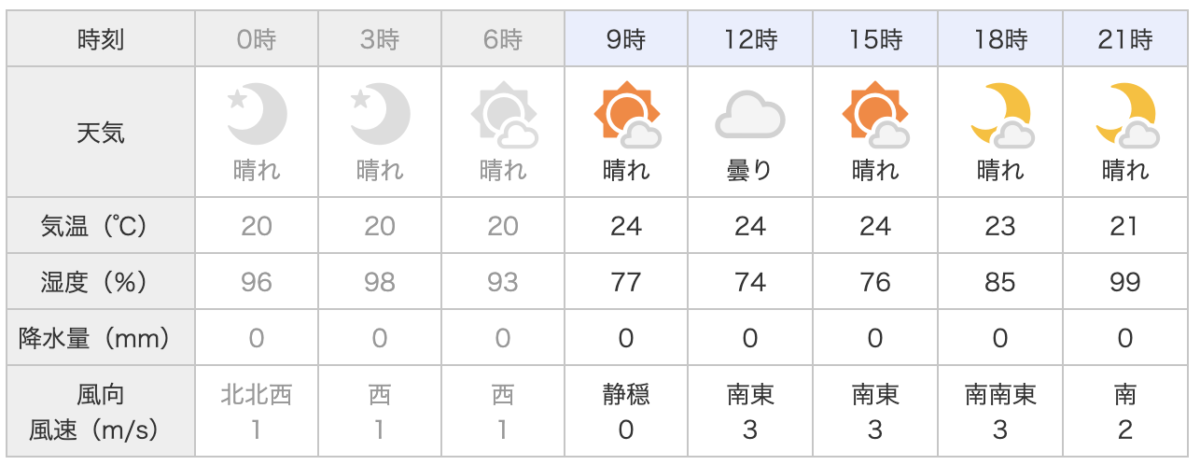Click the 気温（℃） row label
This screenshot has width=1200, height=465.
[101, 226]
